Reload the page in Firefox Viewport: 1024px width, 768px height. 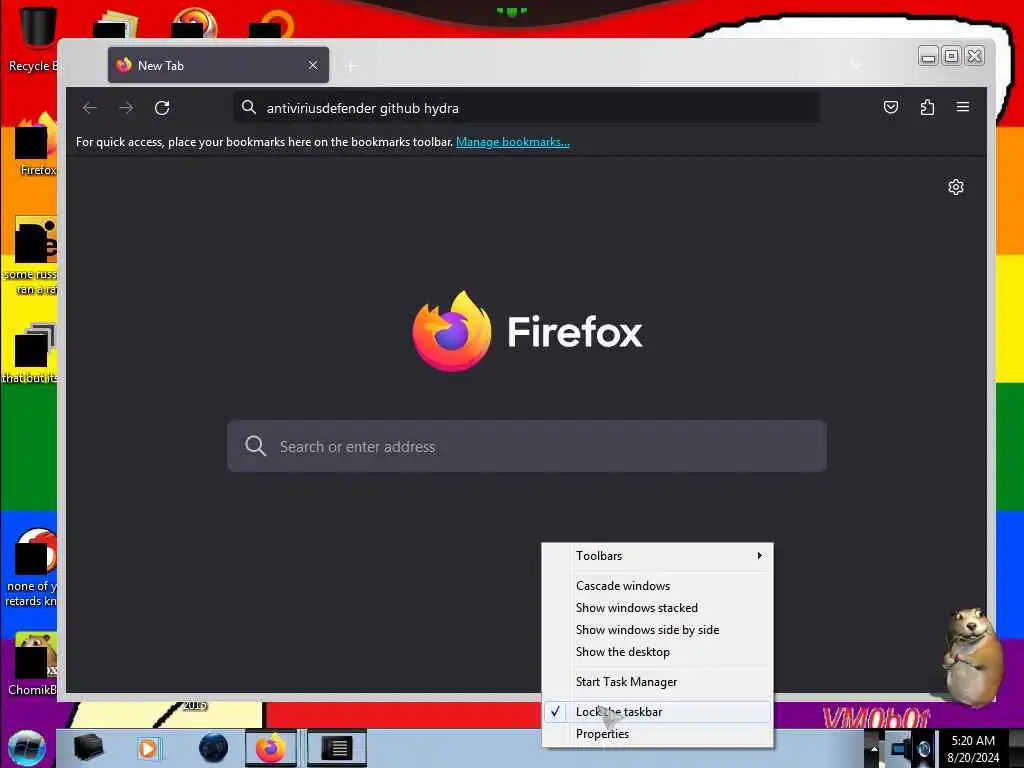point(162,108)
